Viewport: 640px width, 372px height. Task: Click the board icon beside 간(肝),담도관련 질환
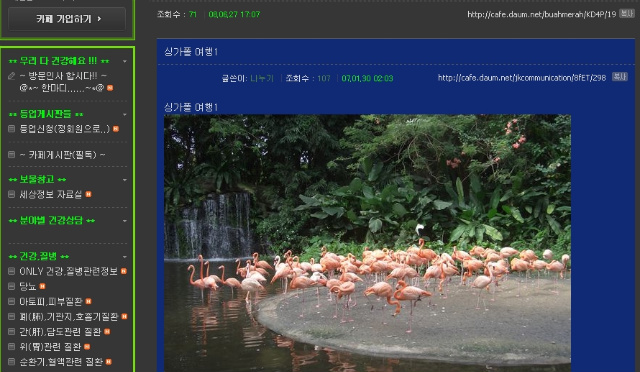[12, 332]
